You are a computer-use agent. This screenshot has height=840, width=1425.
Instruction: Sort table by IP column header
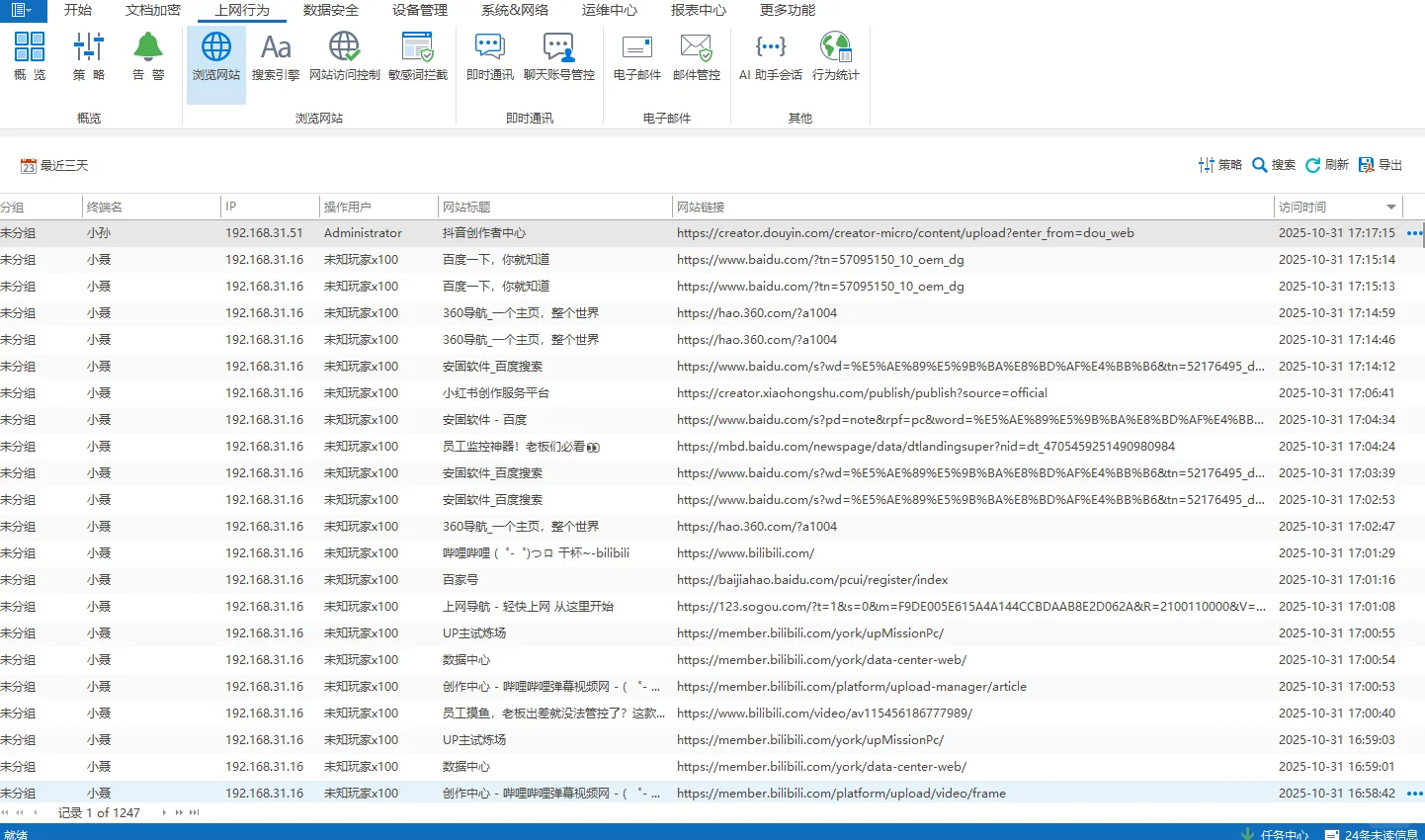tap(271, 207)
